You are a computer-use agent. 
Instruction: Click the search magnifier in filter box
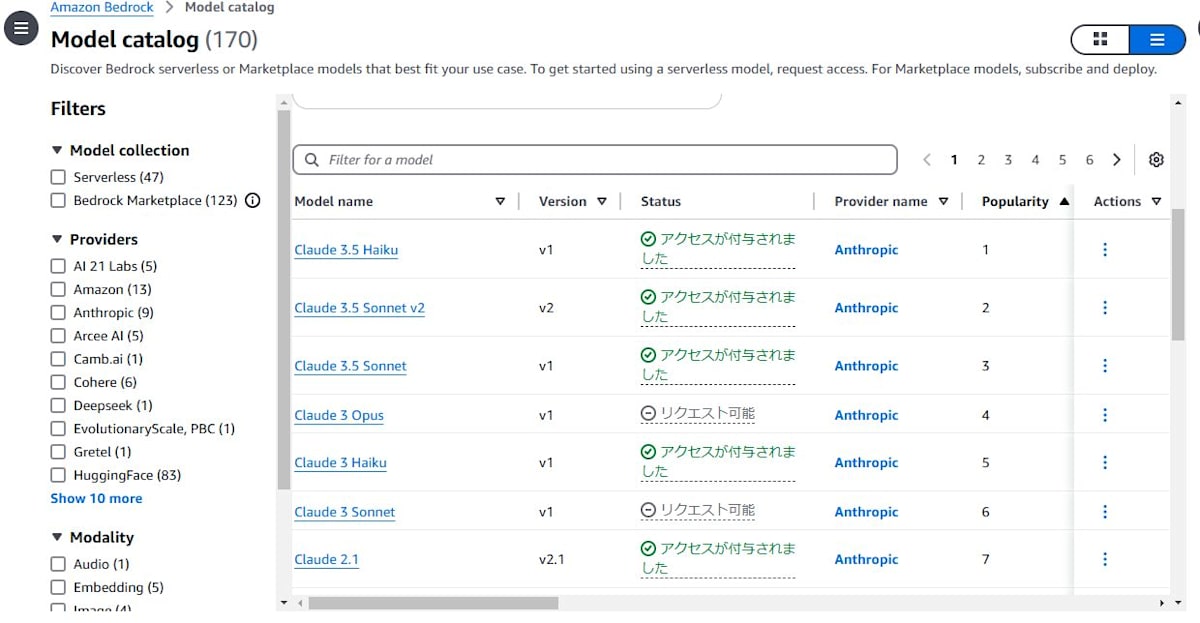coord(312,160)
